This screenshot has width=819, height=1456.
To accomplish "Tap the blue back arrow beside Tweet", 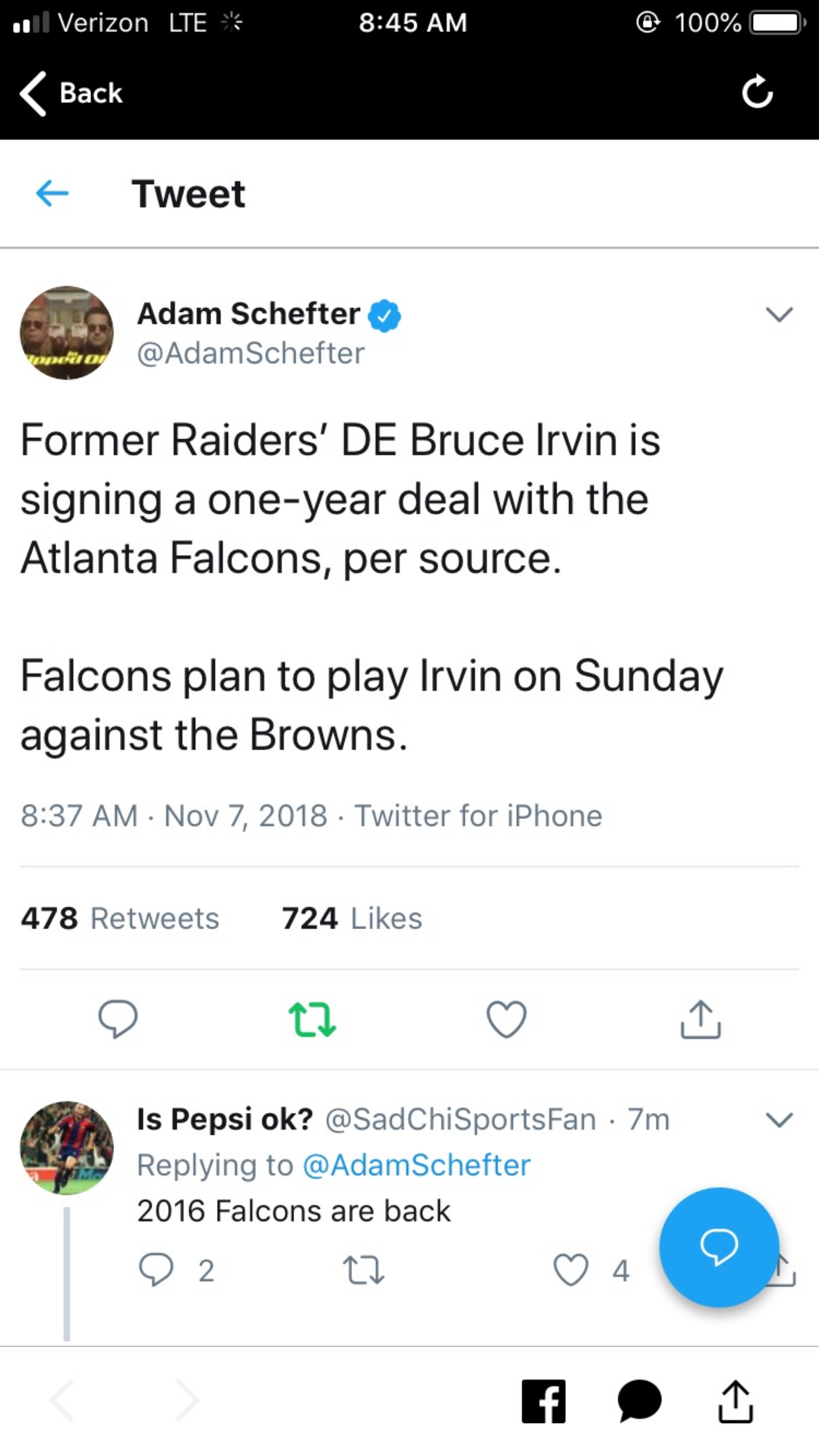I will tap(52, 194).
